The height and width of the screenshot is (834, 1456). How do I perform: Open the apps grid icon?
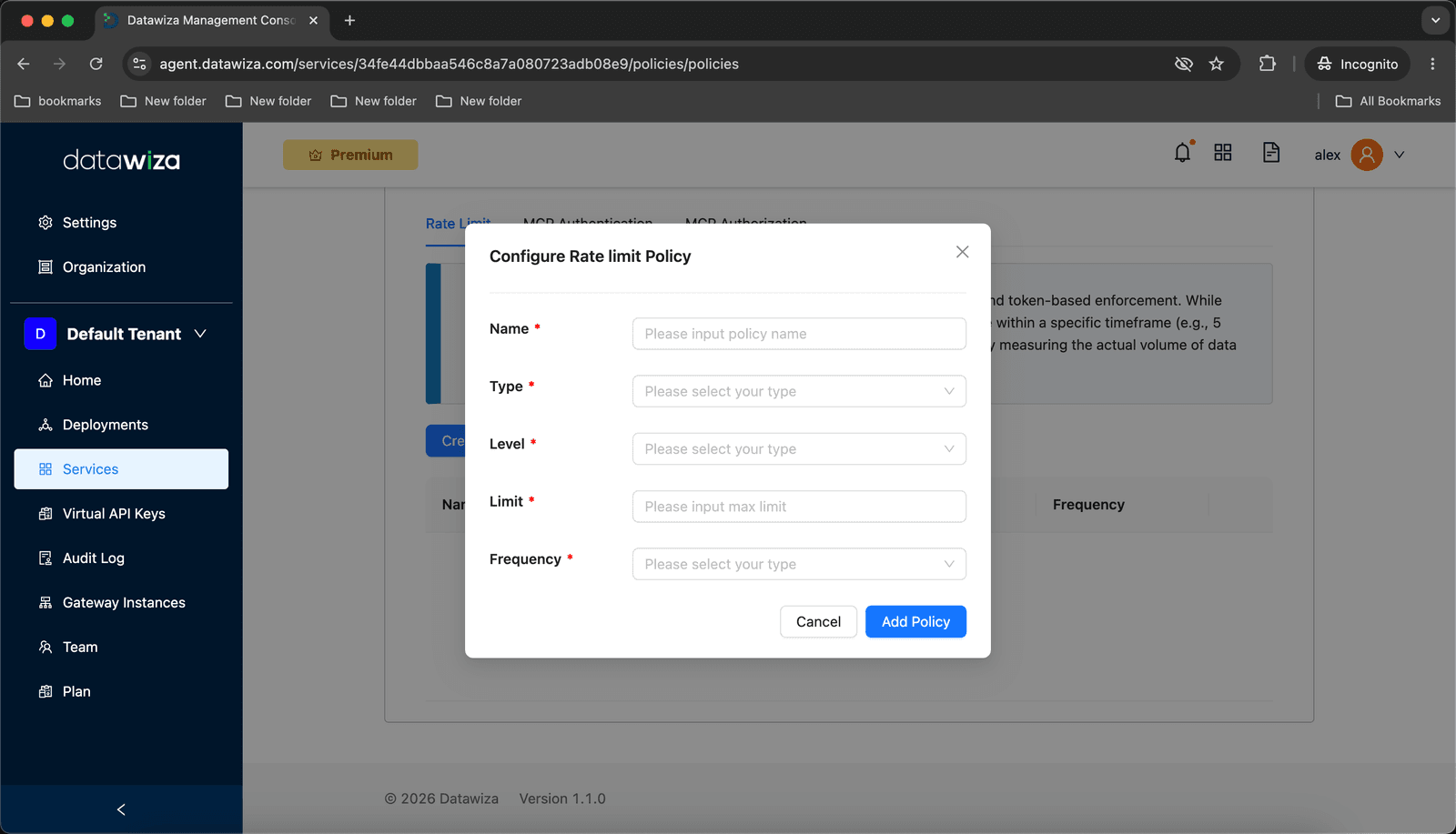(1223, 153)
